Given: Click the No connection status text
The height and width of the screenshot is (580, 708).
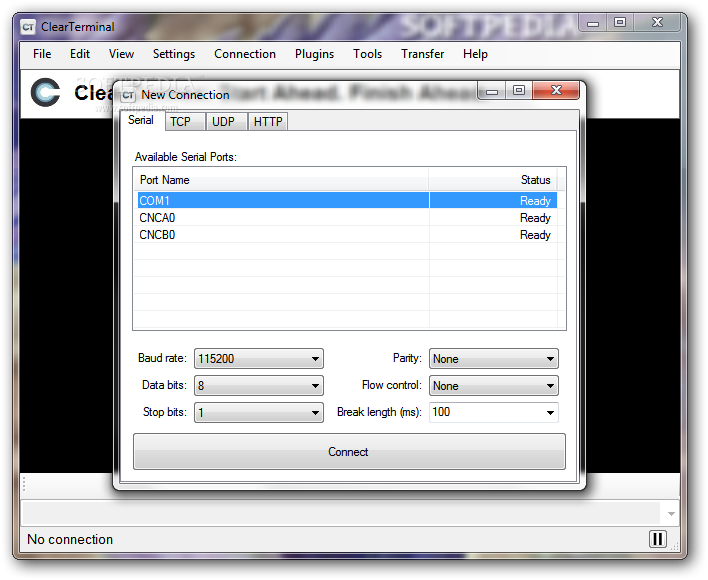Looking at the screenshot, I should pyautogui.click(x=70, y=539).
